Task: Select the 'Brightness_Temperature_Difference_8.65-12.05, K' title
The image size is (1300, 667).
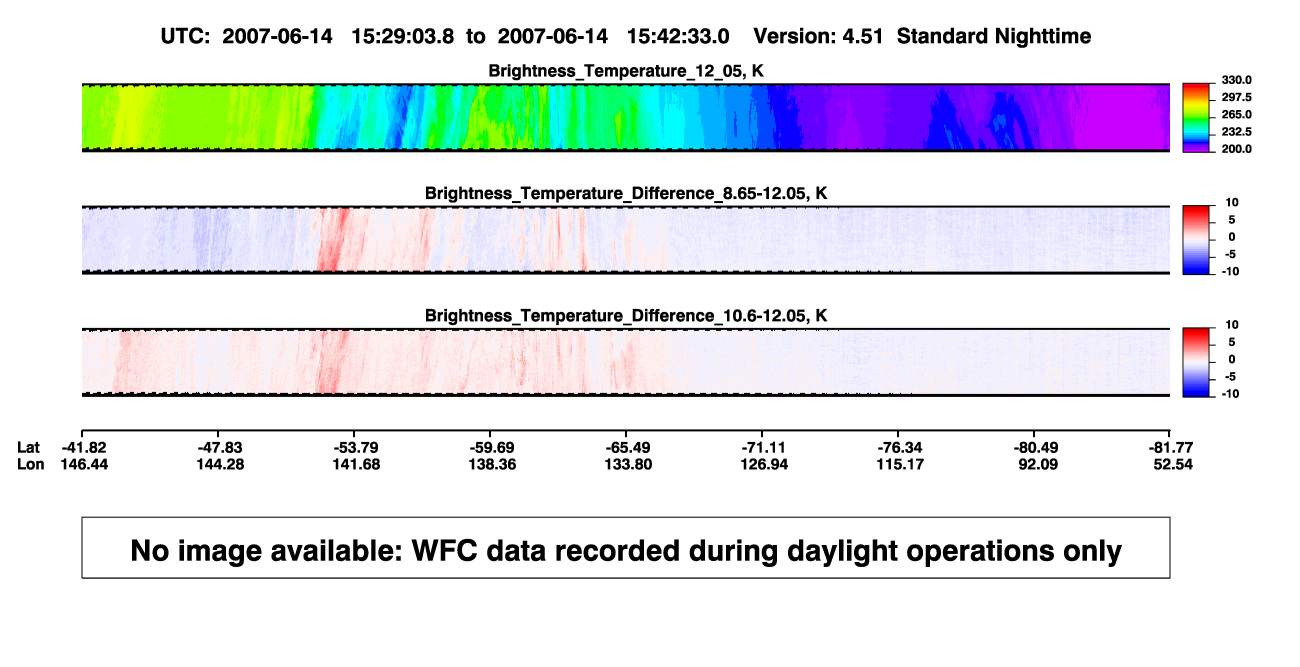Action: (626, 193)
